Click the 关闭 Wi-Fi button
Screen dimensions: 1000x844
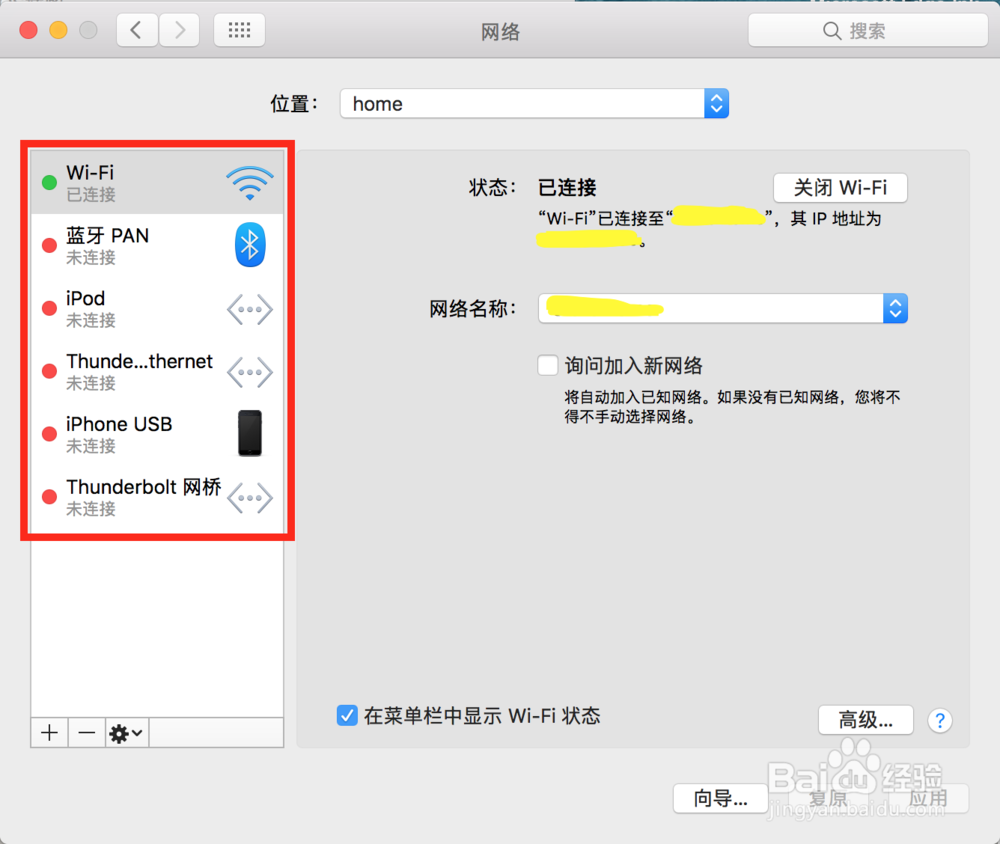(x=840, y=188)
